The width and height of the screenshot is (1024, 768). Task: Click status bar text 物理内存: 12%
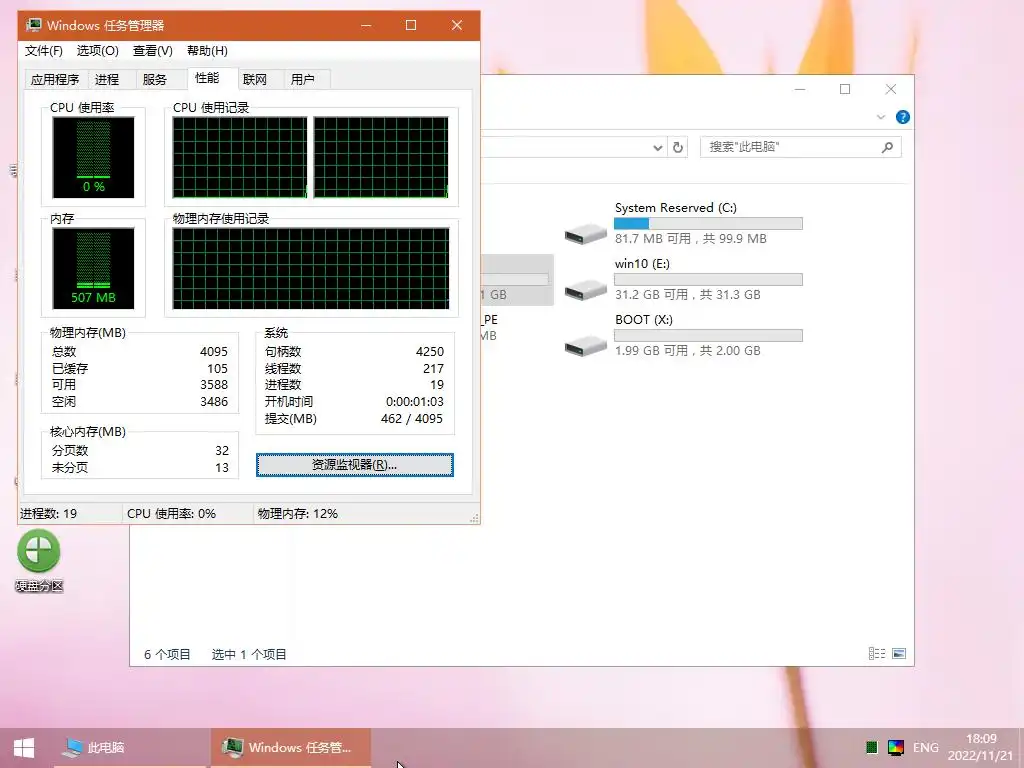298,514
